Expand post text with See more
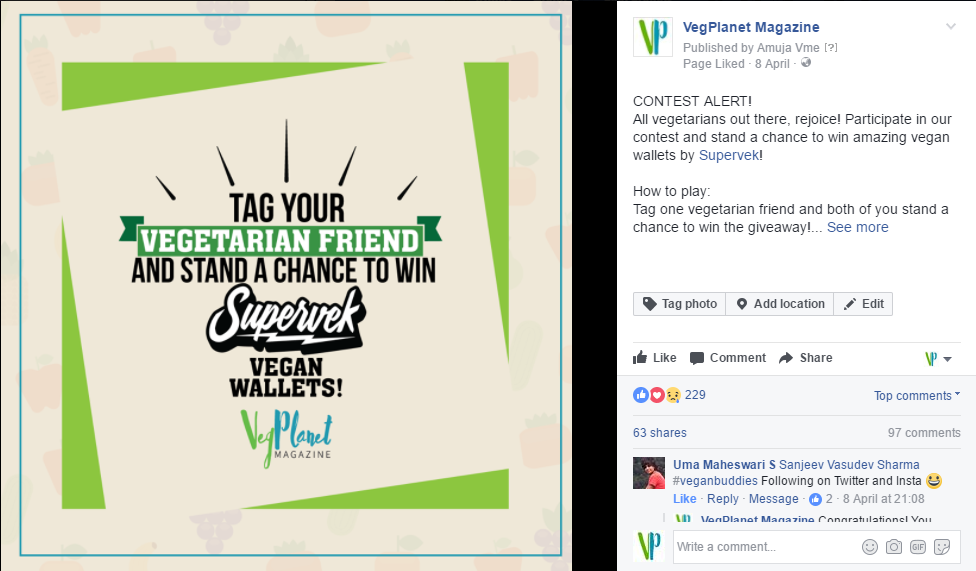Image resolution: width=976 pixels, height=571 pixels. click(x=857, y=227)
